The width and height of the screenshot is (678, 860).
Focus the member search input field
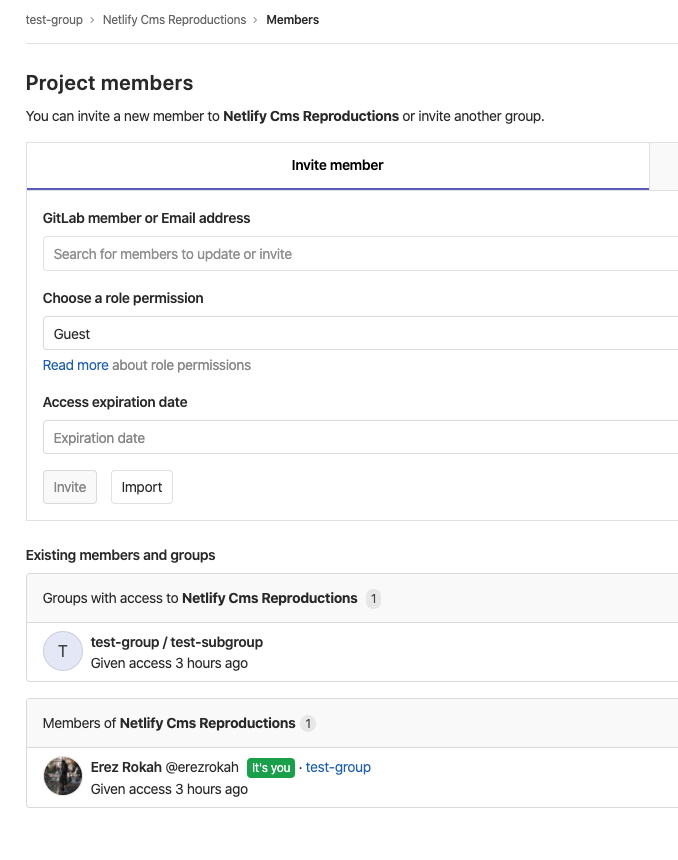[360, 254]
